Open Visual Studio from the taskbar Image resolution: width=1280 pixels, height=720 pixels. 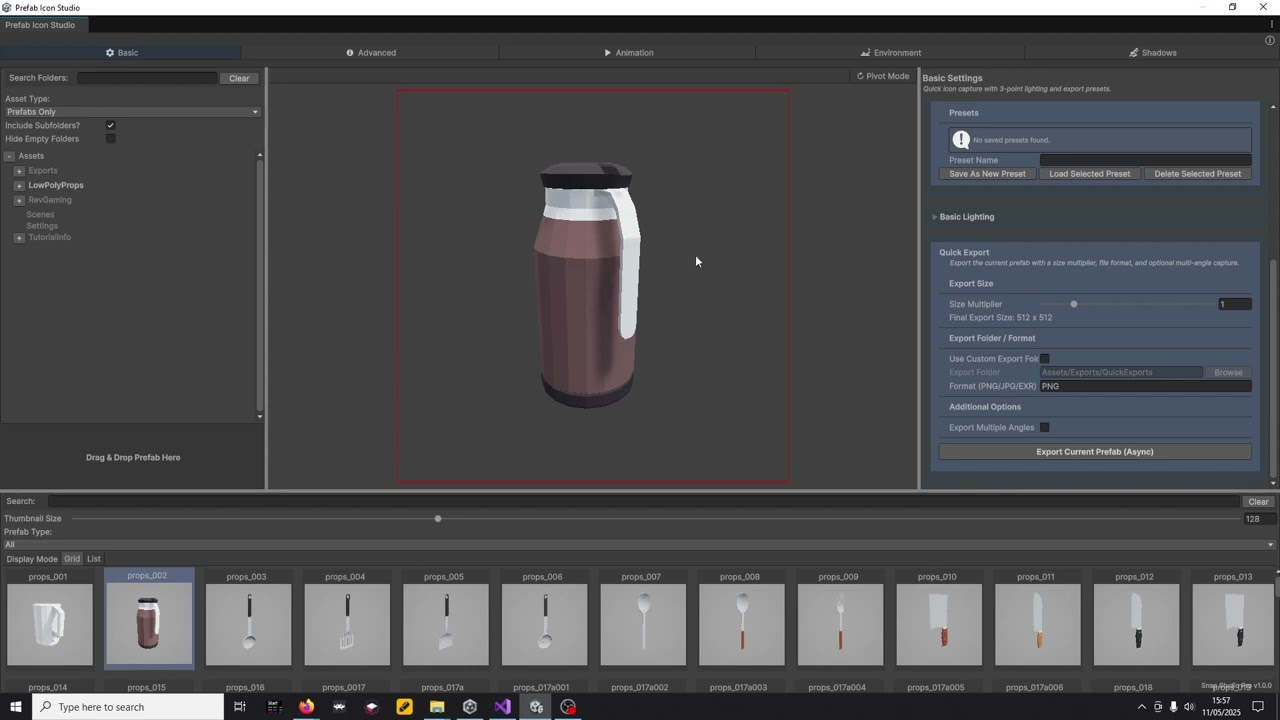click(502, 707)
